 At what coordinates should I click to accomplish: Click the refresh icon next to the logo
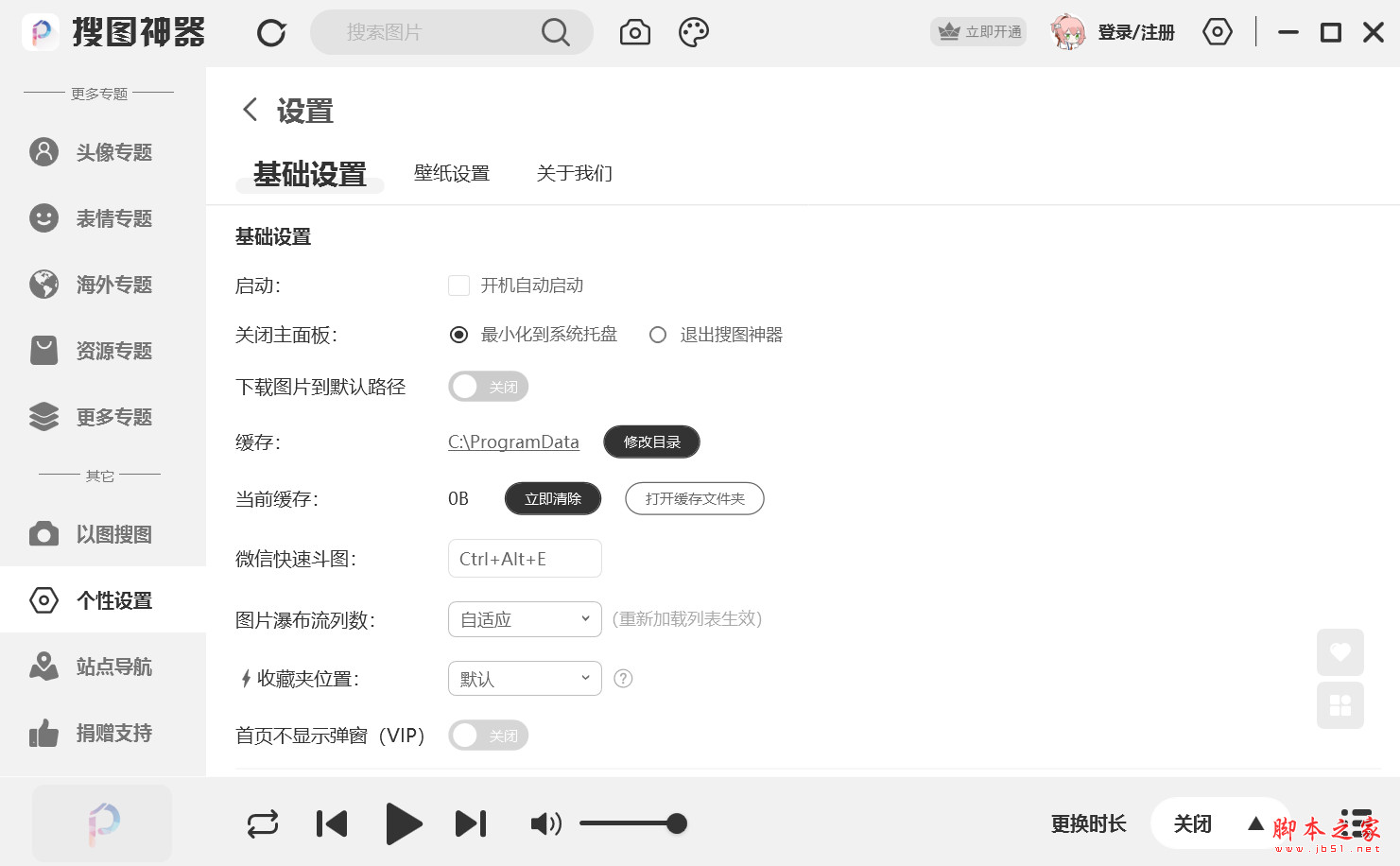271,31
